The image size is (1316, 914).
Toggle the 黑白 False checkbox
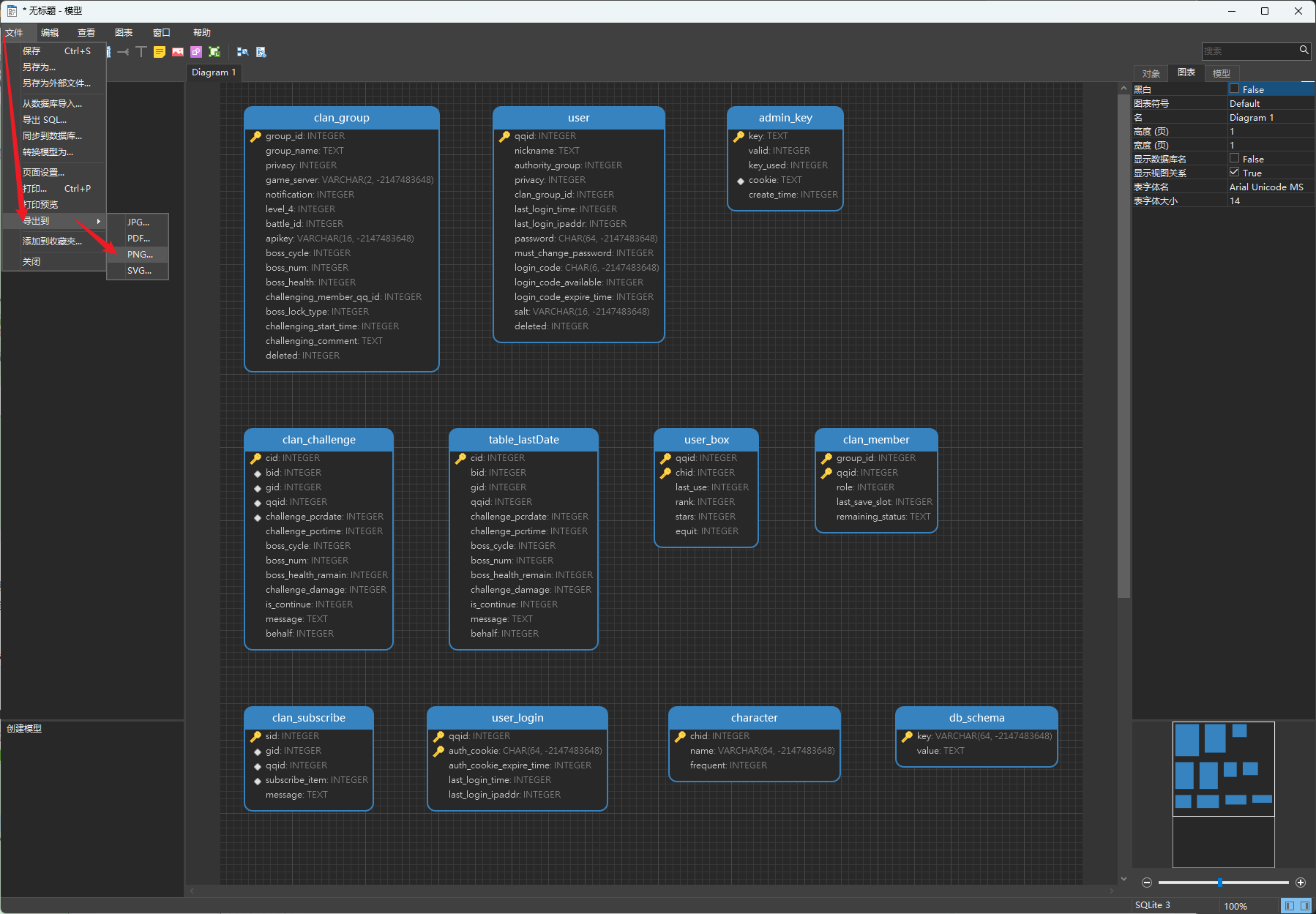(1235, 89)
